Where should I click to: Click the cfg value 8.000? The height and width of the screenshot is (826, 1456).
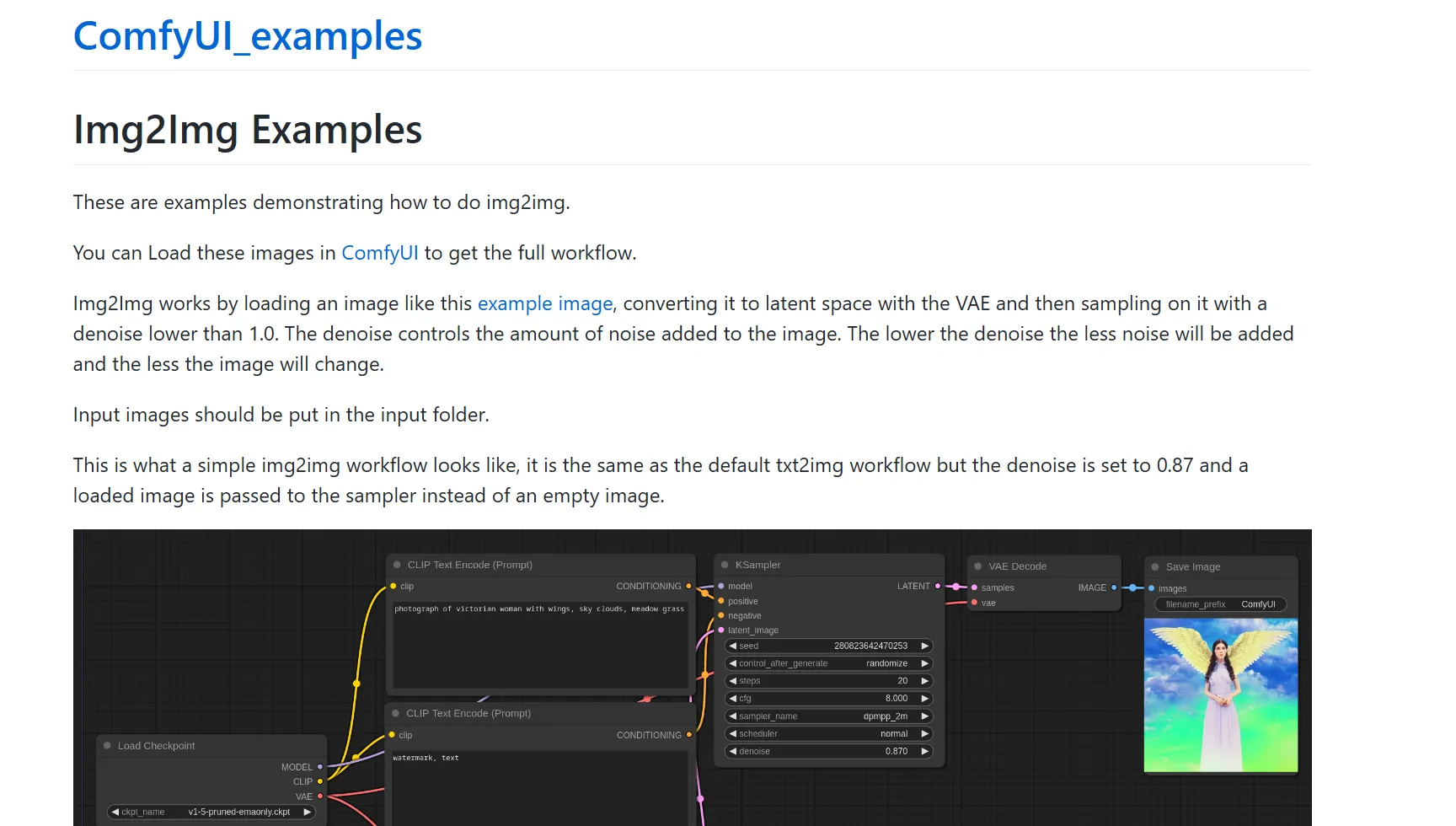[897, 699]
